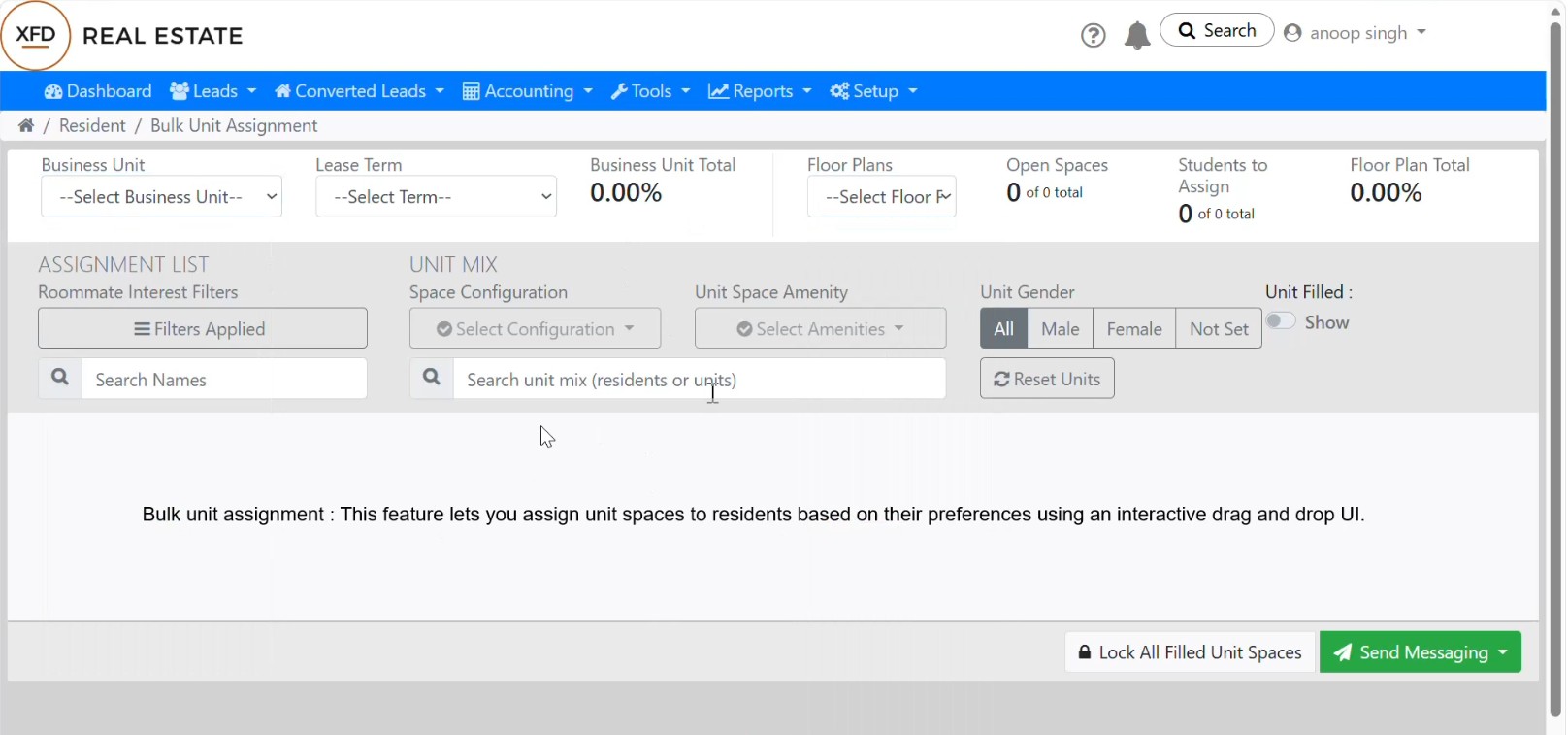Open the Leads menu
The height and width of the screenshot is (735, 1568).
[x=213, y=91]
